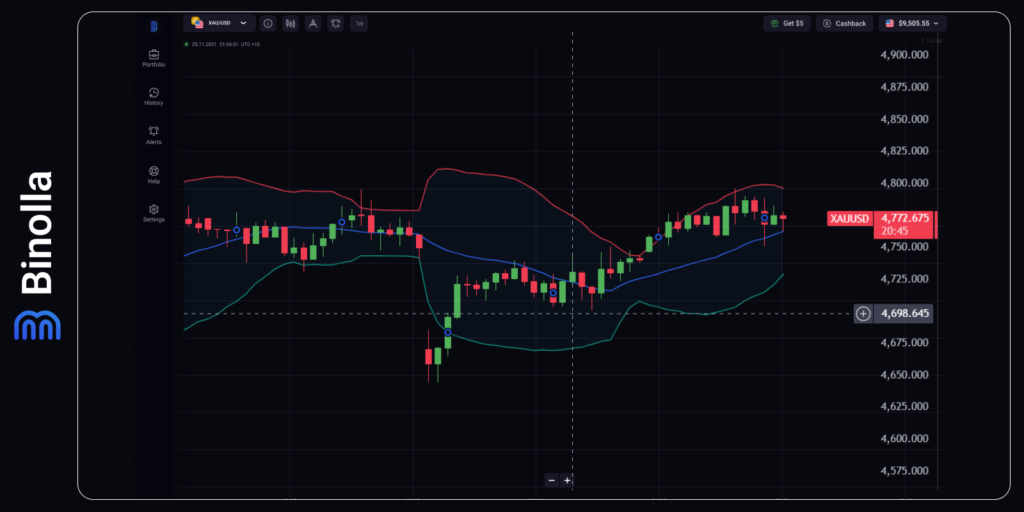Screen dimensions: 1024x512
Task: Click the US flag icon by balance
Action: point(889,24)
